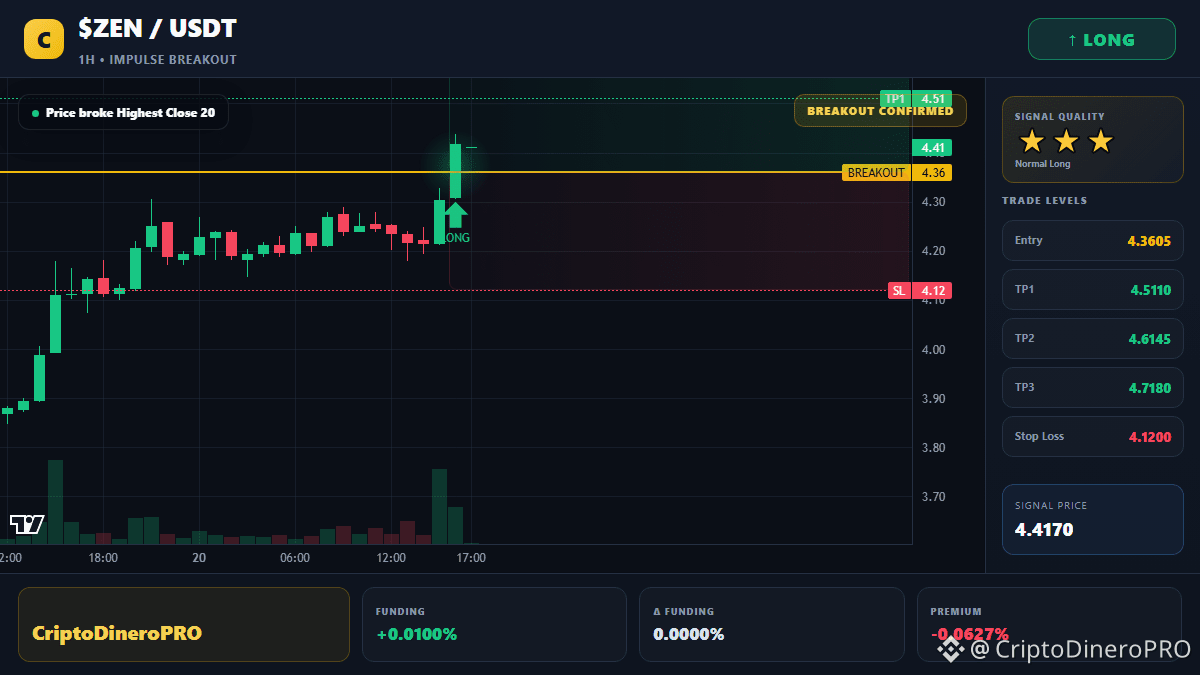The height and width of the screenshot is (675, 1200).
Task: Click the 12:00 time axis label
Action: [x=391, y=558]
